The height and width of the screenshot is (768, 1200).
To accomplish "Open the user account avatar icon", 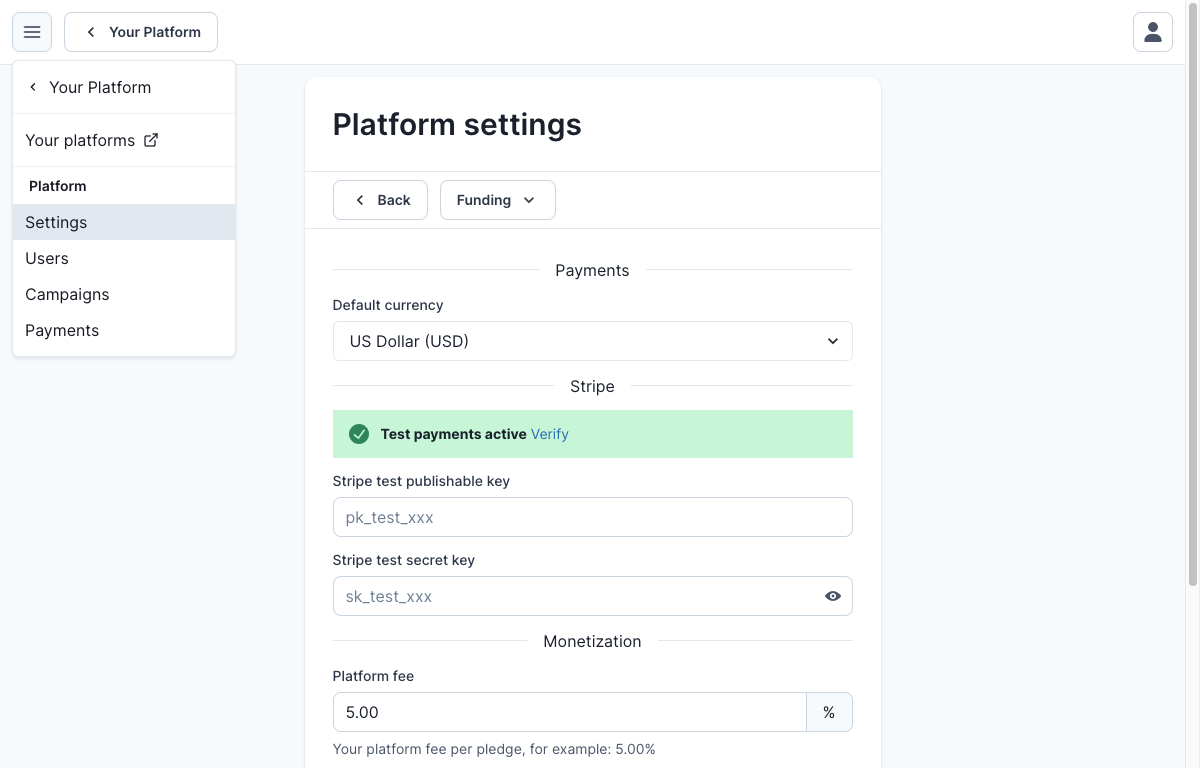I will 1153,32.
